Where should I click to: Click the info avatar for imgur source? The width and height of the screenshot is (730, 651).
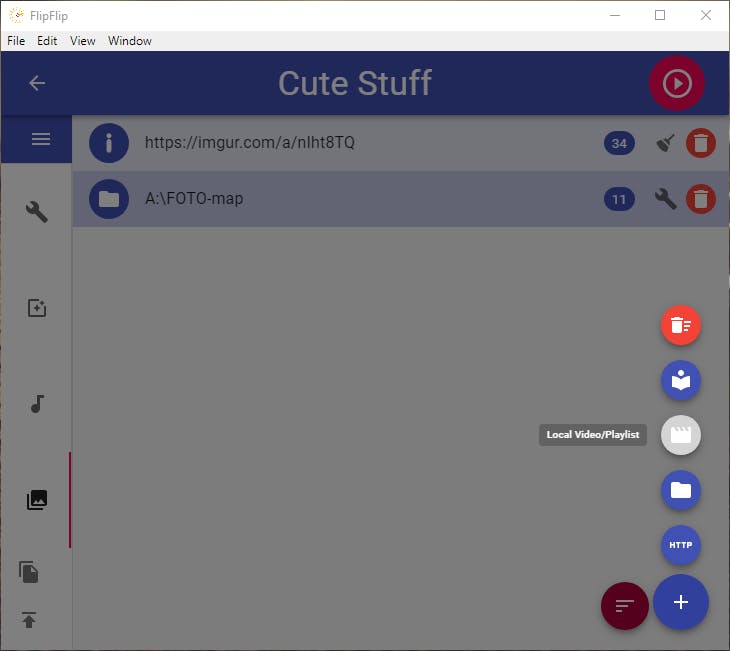109,143
